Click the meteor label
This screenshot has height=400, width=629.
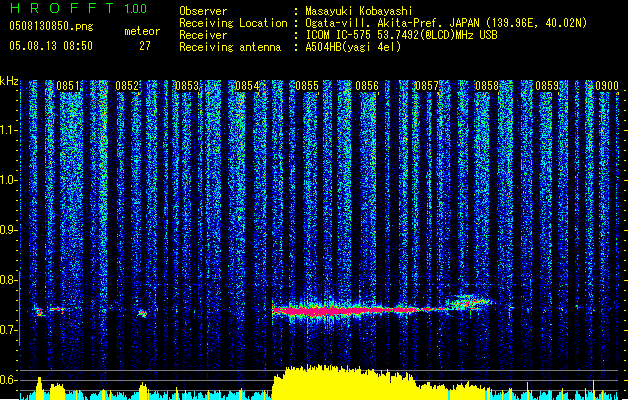pos(142,31)
